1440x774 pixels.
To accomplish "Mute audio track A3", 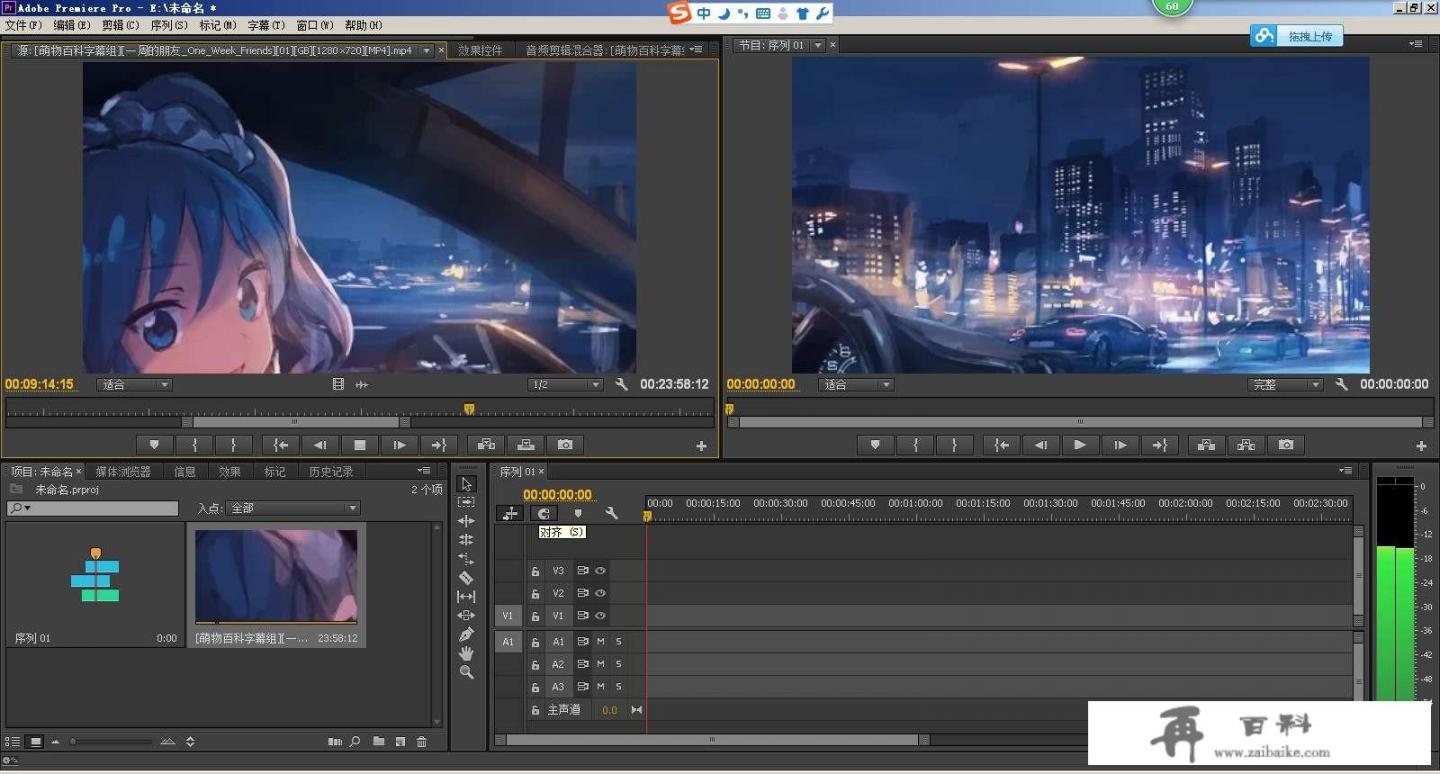I will [x=601, y=687].
